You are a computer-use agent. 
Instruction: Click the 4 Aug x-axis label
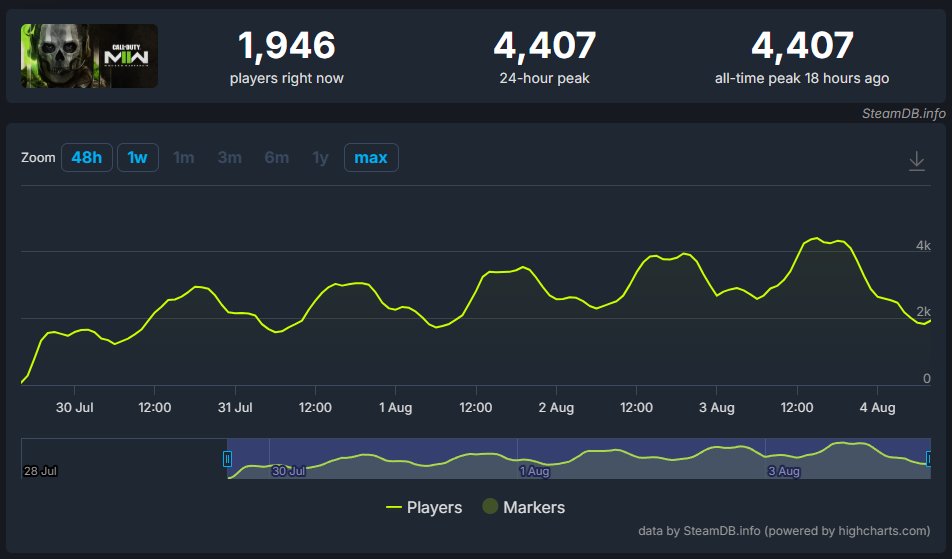click(x=877, y=408)
